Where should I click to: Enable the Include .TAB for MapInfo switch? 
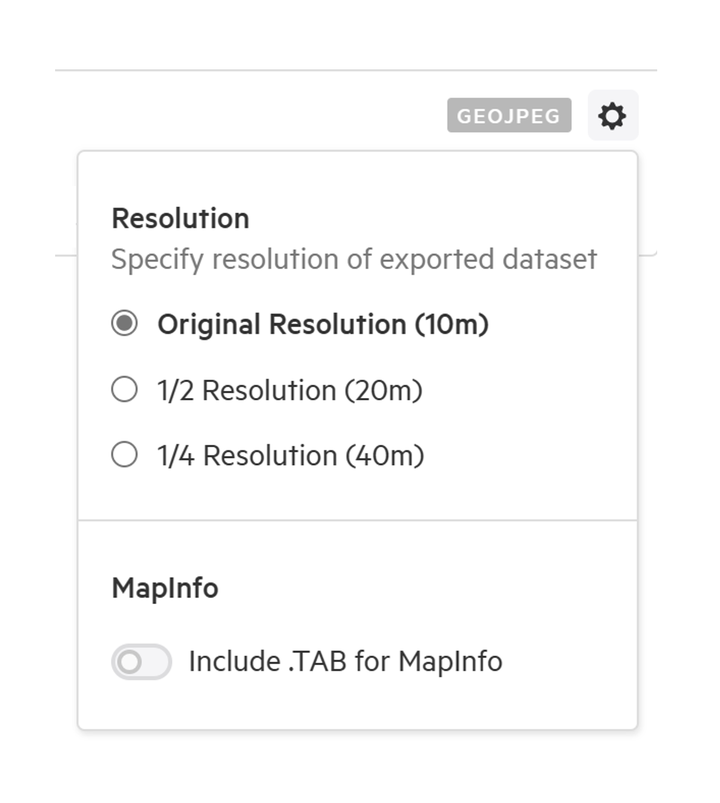tap(141, 662)
